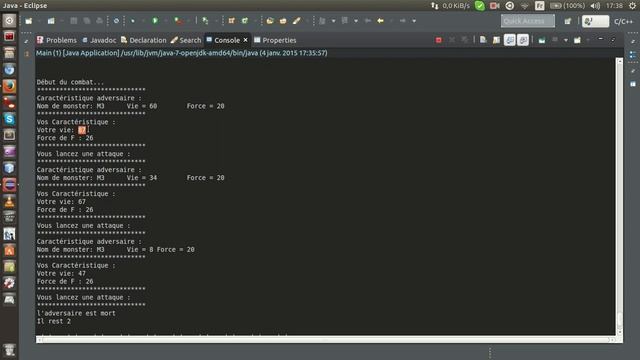Click the New Java Package toolbar icon

tap(231, 20)
